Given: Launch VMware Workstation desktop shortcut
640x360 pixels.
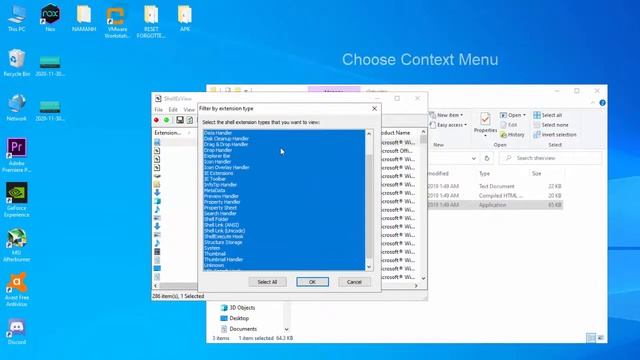Looking at the screenshot, I should pos(117,21).
